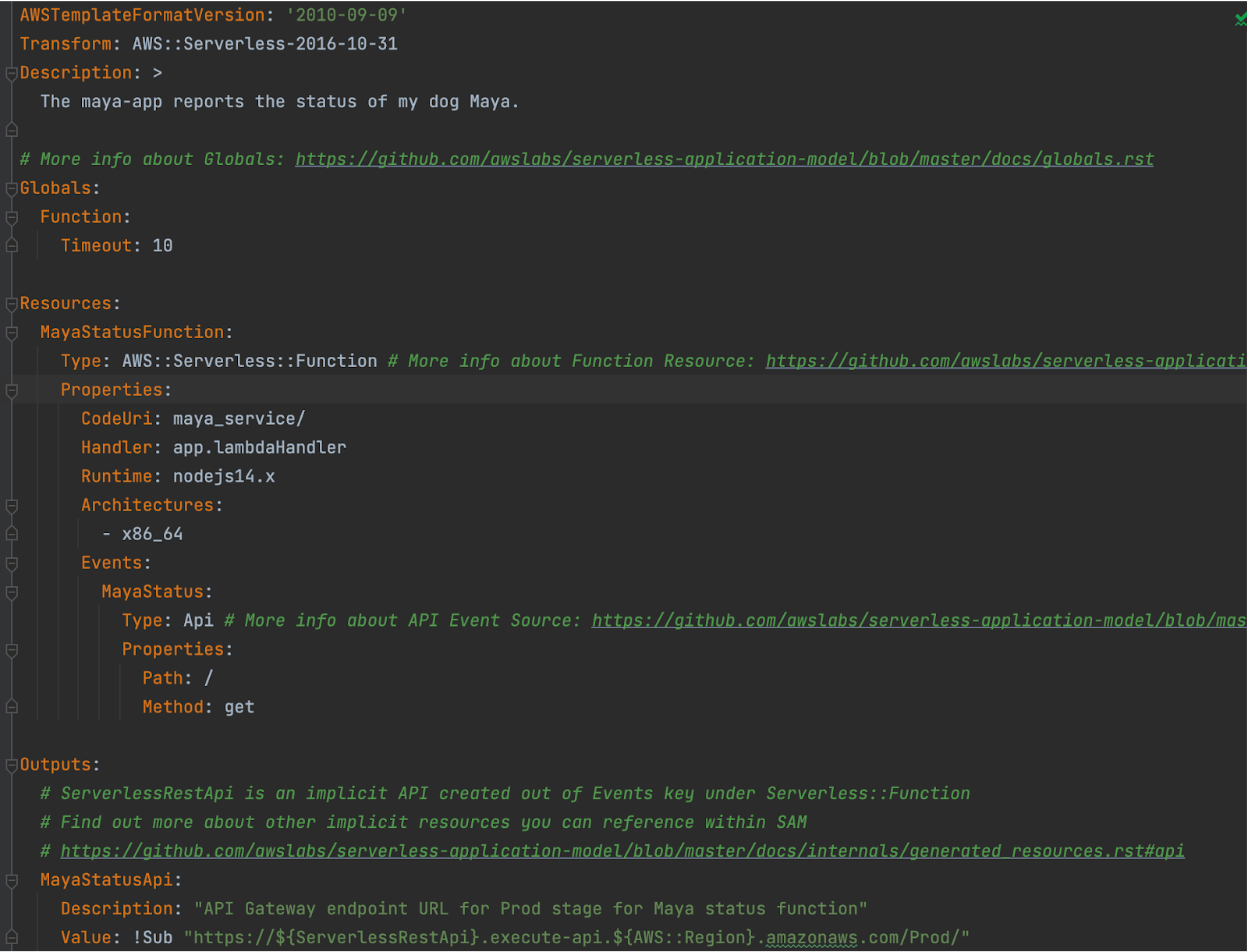Click the AWS::Serverless-2016-10-31 value
Viewport: 1247px width, 952px height.
(x=265, y=45)
